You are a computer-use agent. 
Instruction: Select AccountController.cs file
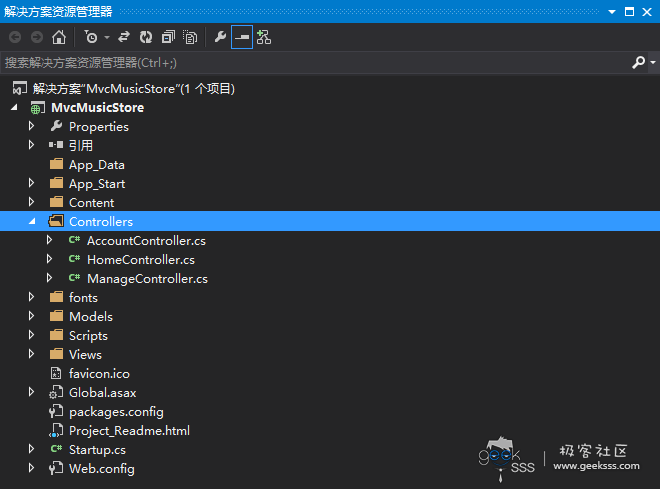click(146, 241)
